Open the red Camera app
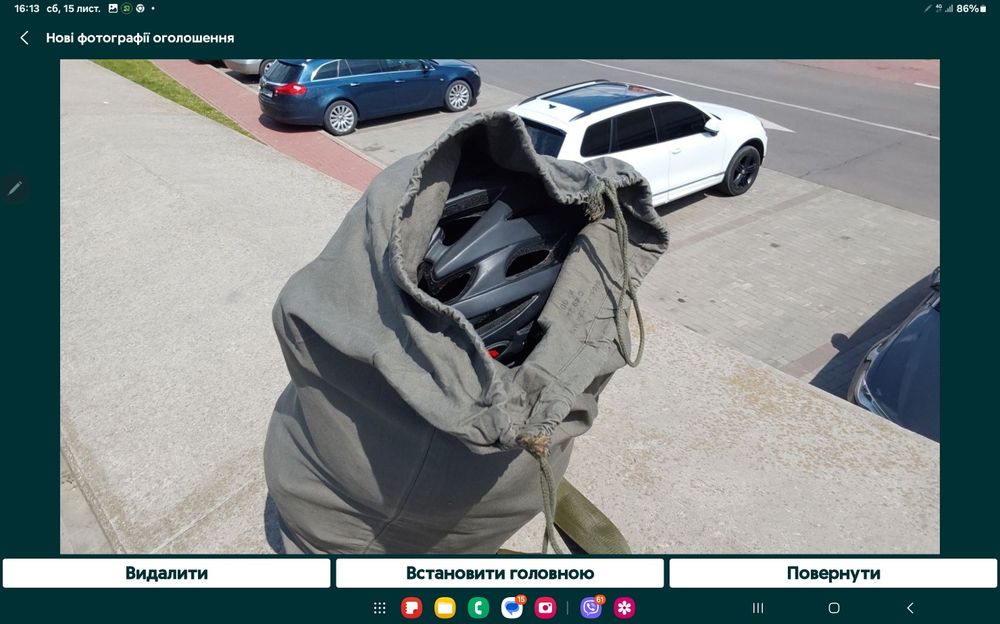The image size is (1000, 624). (x=545, y=608)
